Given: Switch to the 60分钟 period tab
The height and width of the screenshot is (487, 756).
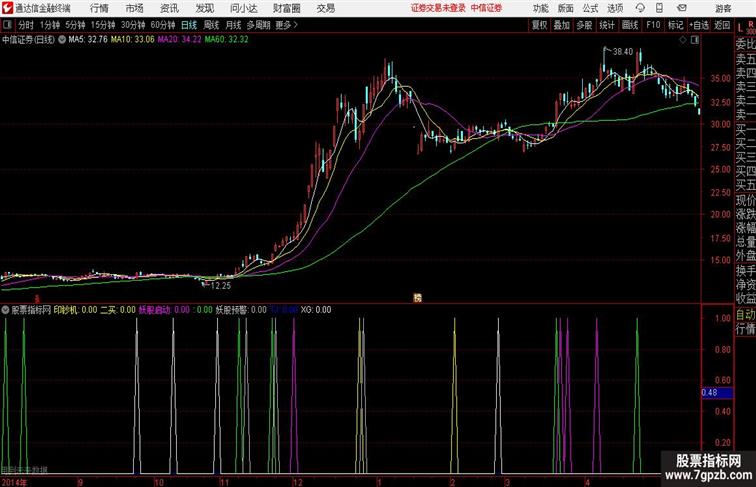Looking at the screenshot, I should click(x=163, y=25).
